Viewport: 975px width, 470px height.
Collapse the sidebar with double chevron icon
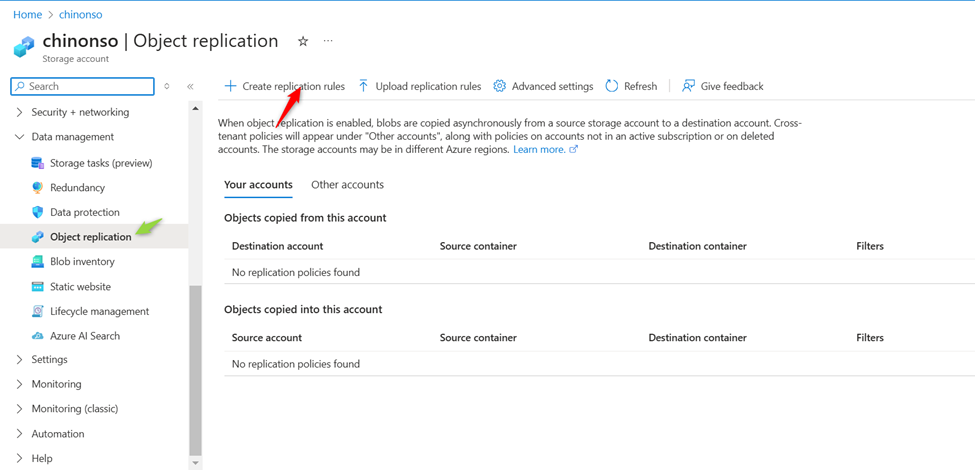(x=190, y=86)
